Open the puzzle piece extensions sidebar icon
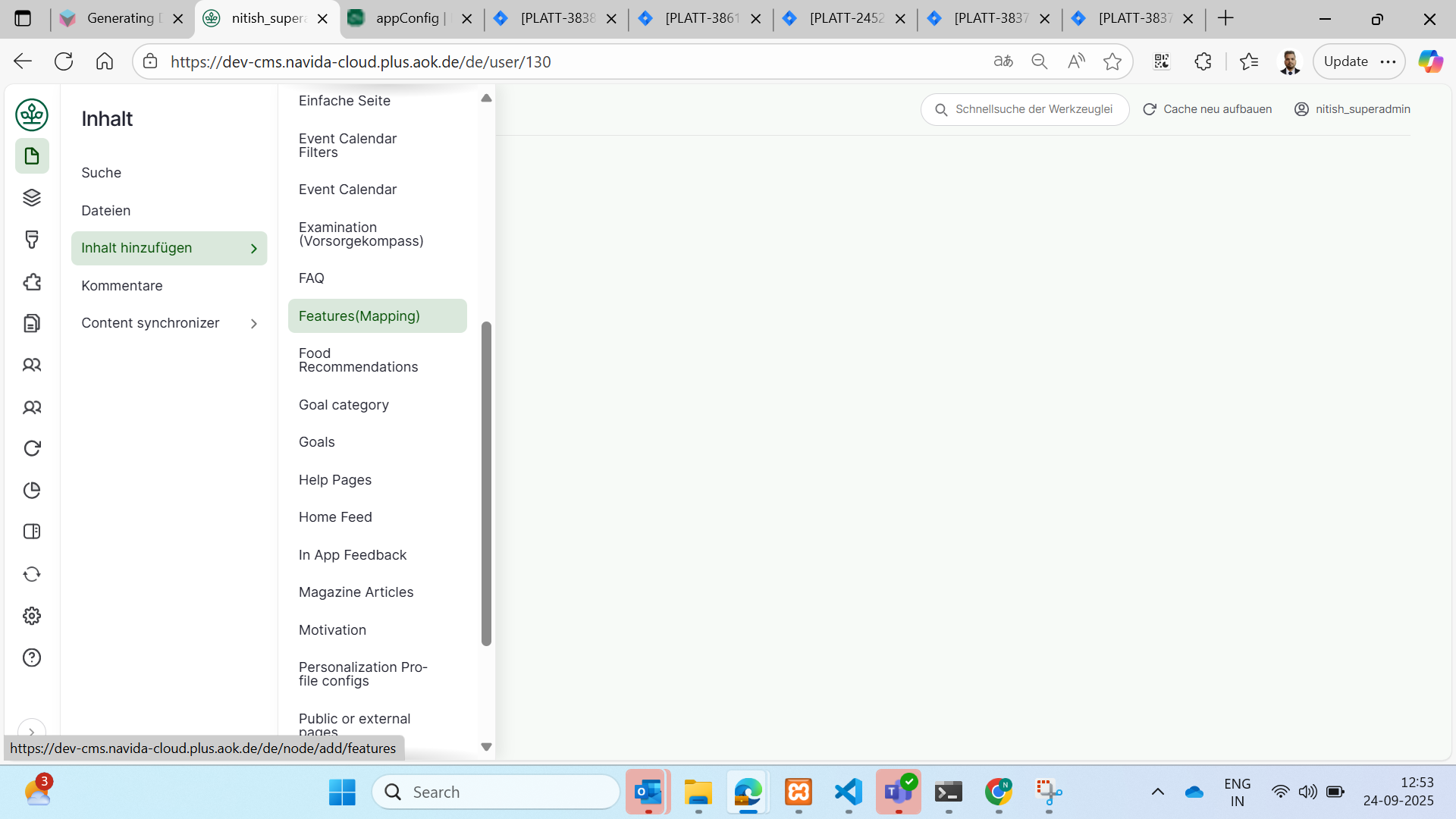The image size is (1456, 819). click(x=32, y=282)
